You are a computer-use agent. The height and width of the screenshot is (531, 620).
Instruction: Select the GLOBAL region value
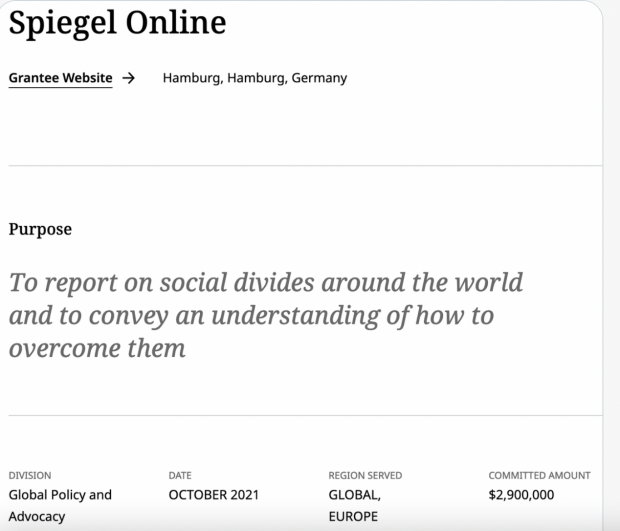[x=352, y=494]
